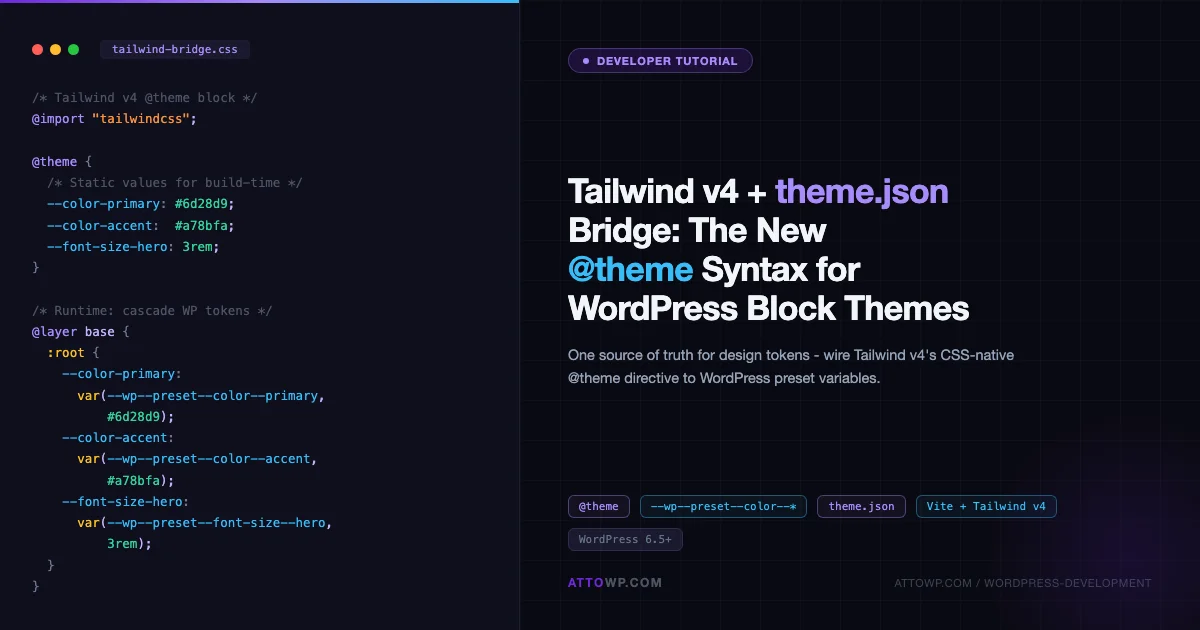Click the "@theme {" code line

click(x=62, y=161)
